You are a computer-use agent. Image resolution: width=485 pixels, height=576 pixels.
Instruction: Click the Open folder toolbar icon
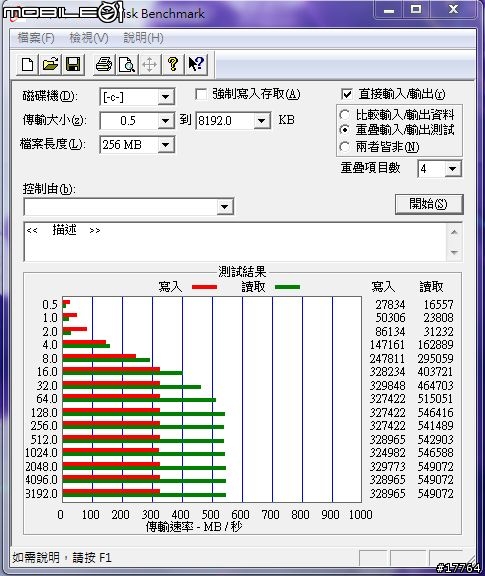pos(50,65)
